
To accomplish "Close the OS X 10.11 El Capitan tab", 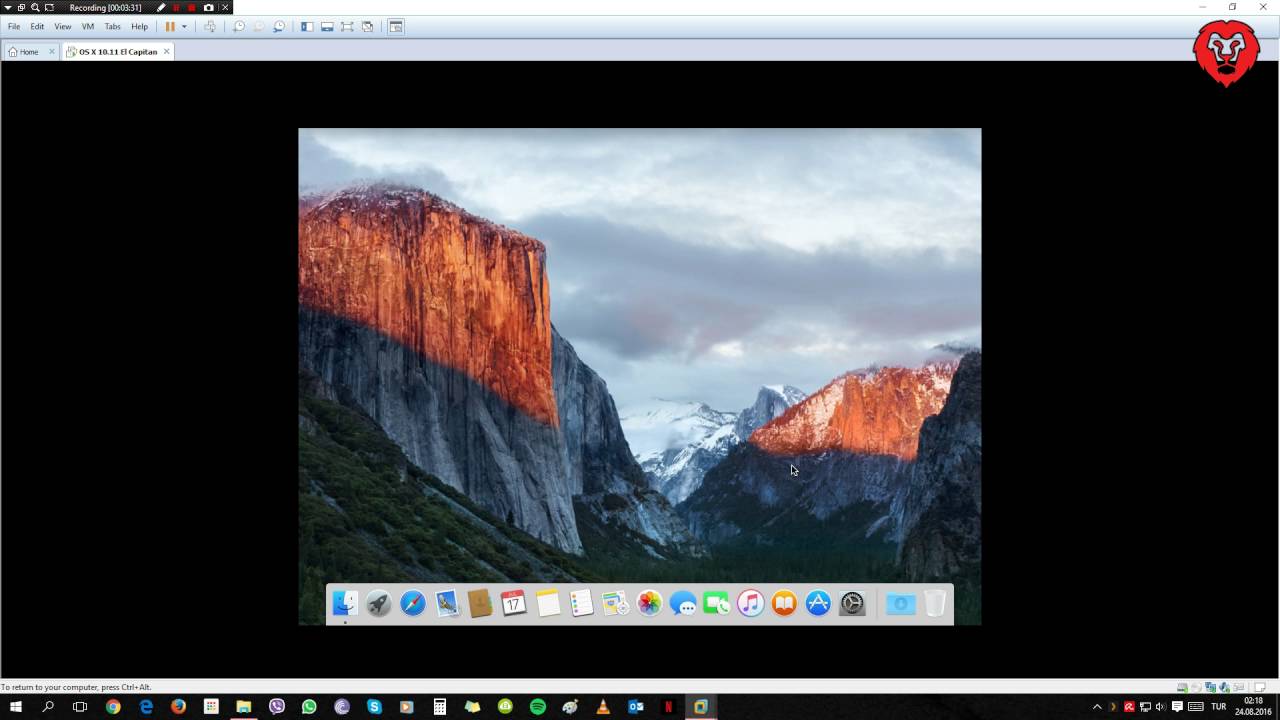I will tap(167, 51).
